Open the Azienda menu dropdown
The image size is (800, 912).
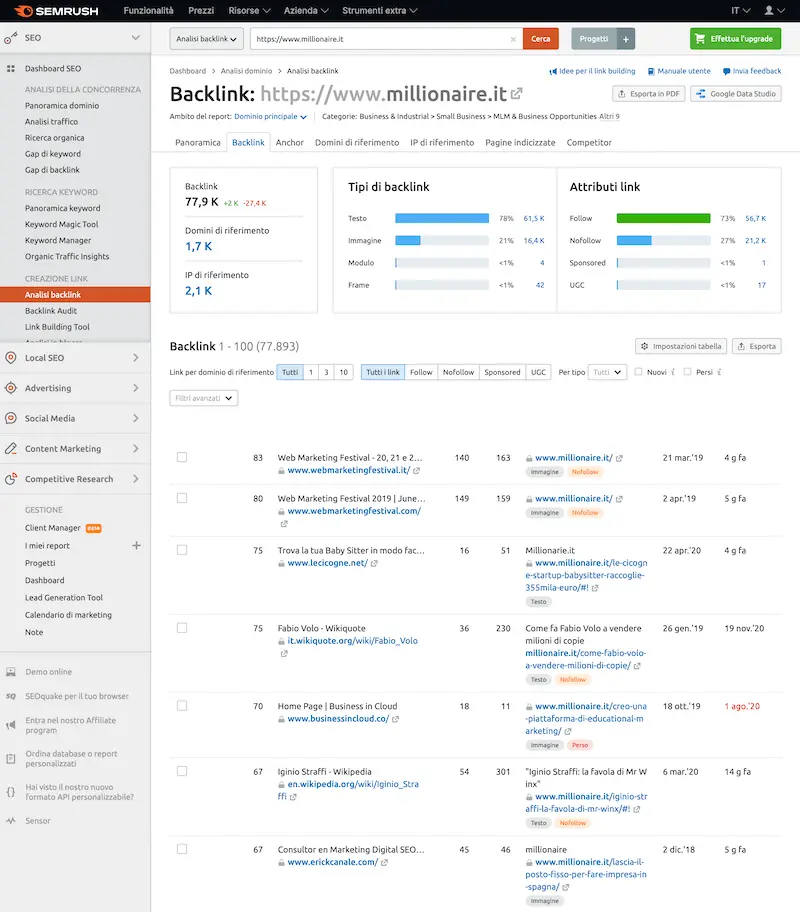[x=306, y=10]
